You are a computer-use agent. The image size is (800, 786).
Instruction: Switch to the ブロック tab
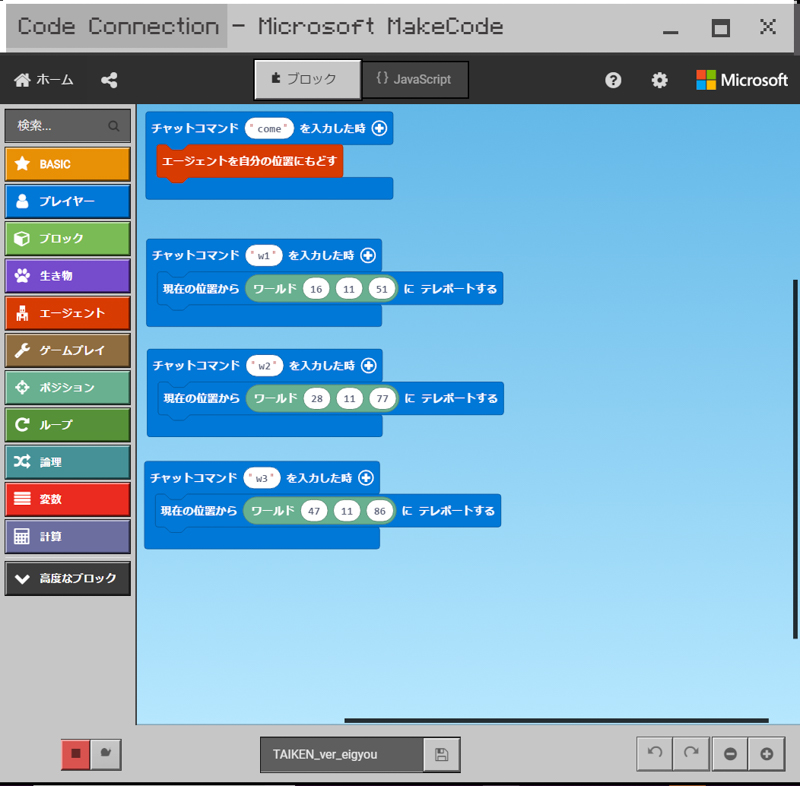click(x=308, y=79)
